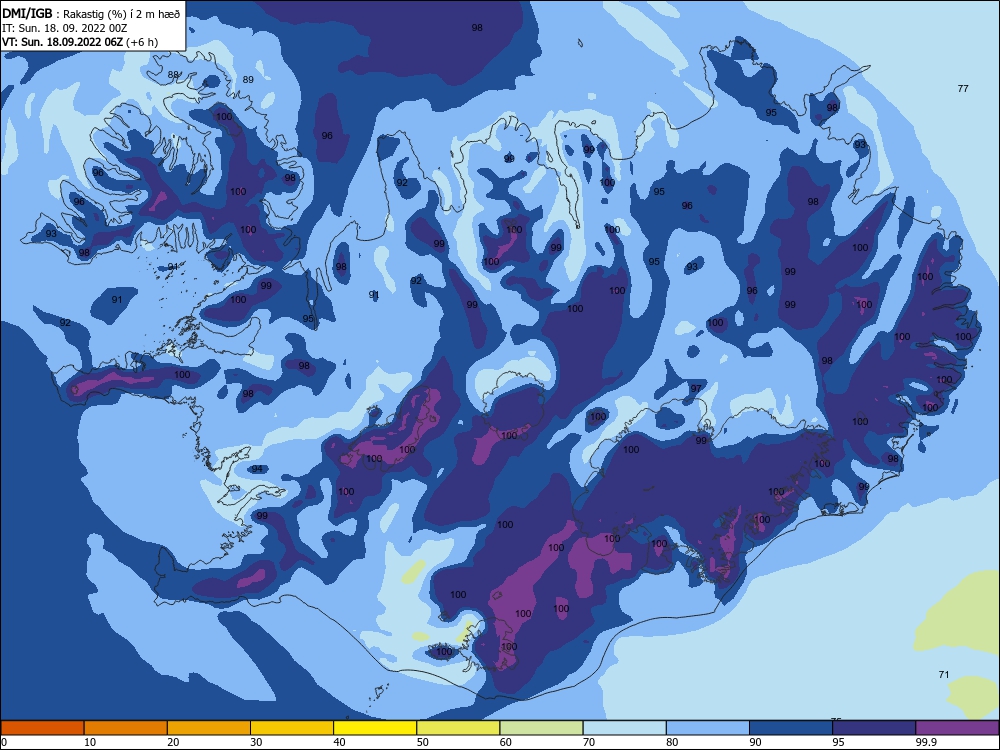Click the purple above-99.9 legend swatch
Viewport: 1000px width, 750px height.
click(957, 728)
